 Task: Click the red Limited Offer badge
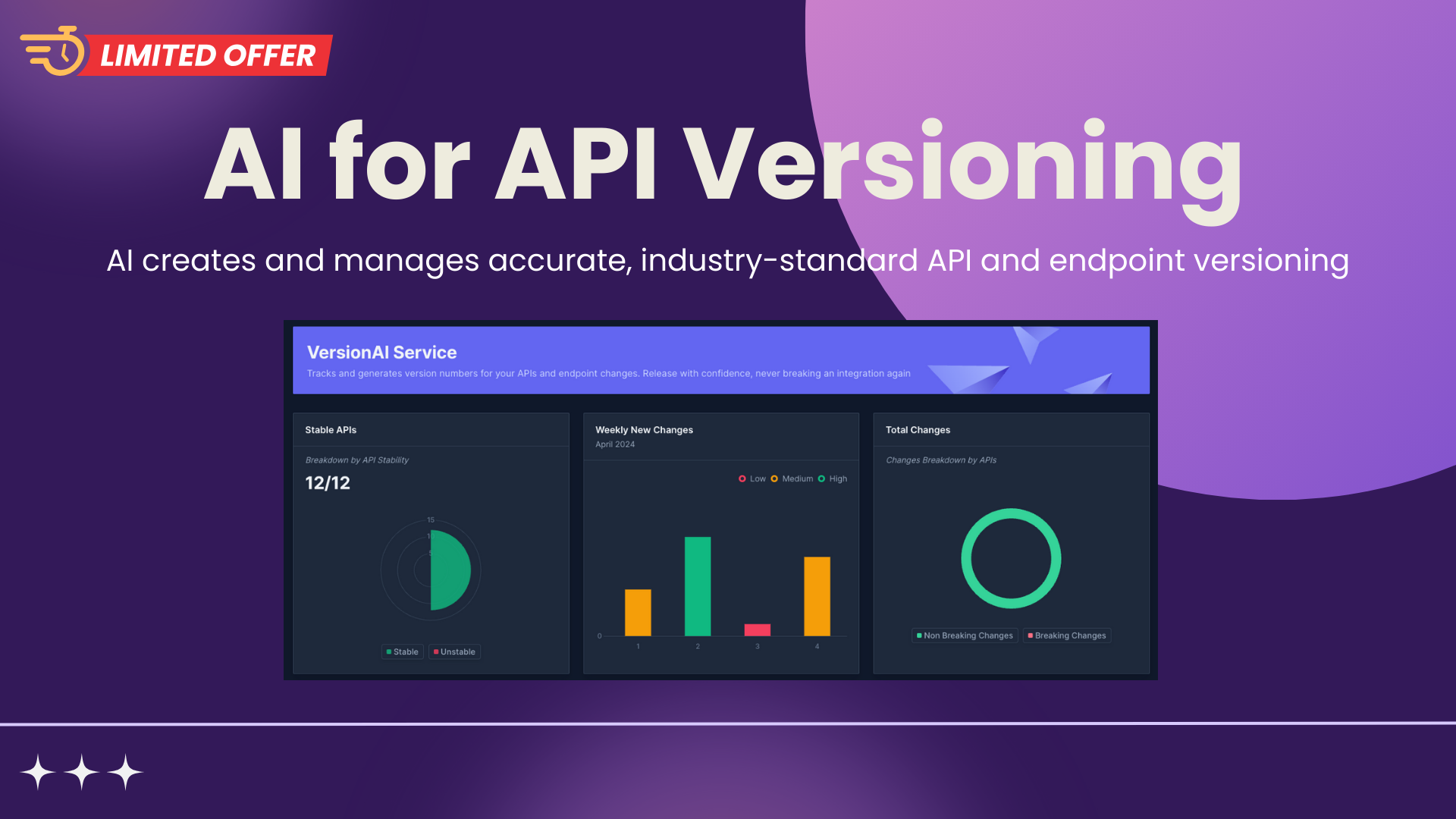pyautogui.click(x=208, y=55)
